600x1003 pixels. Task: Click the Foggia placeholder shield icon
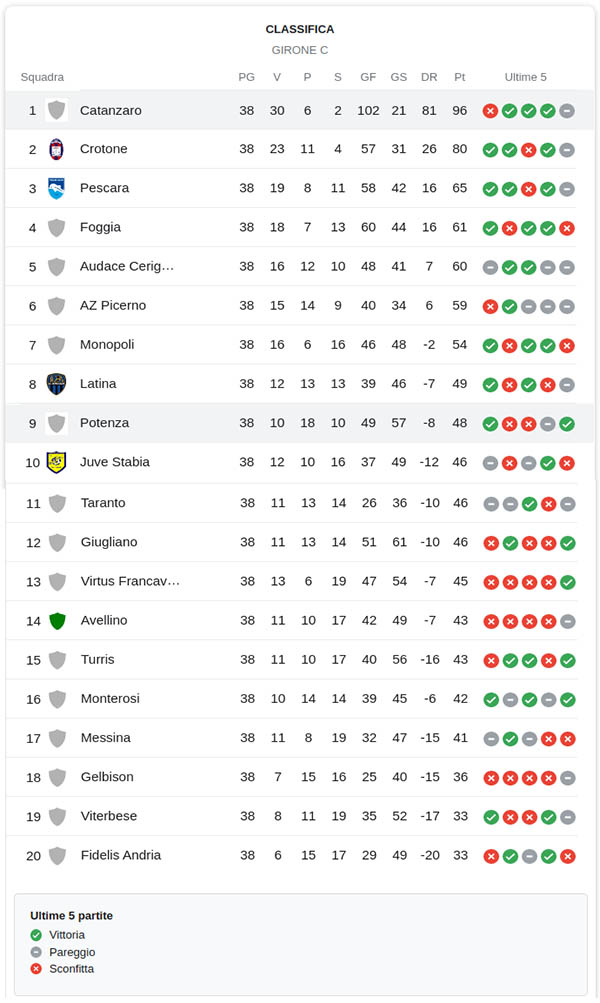[x=57, y=227]
